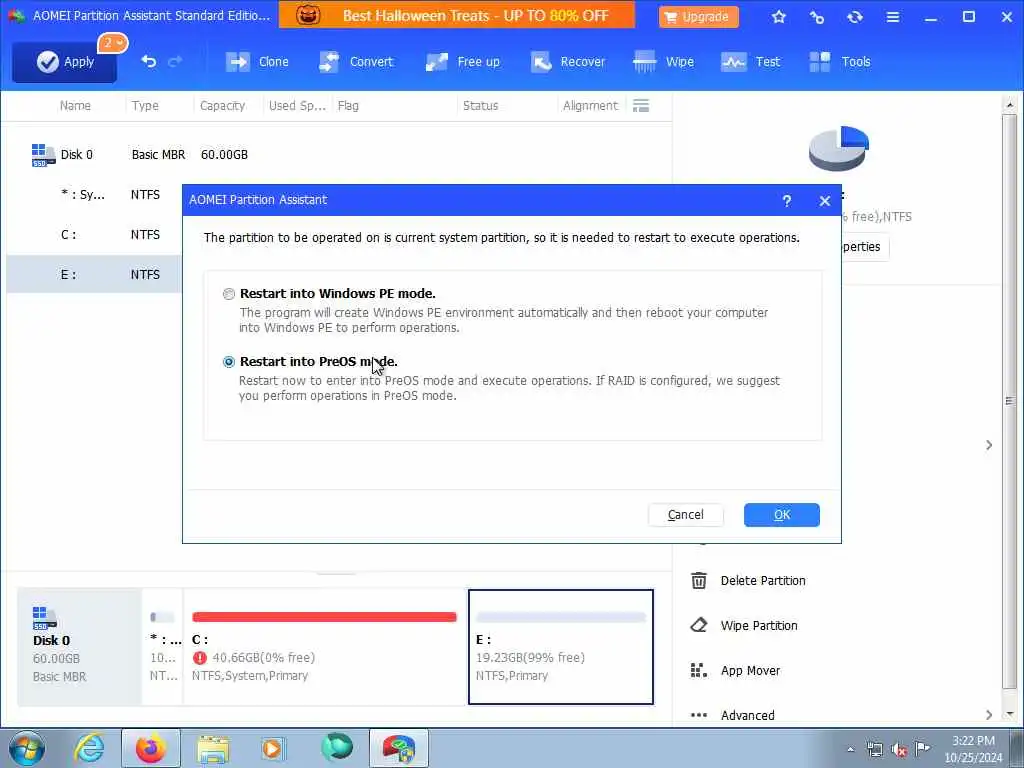Open File Explorer from taskbar
The image size is (1024, 768).
click(214, 748)
